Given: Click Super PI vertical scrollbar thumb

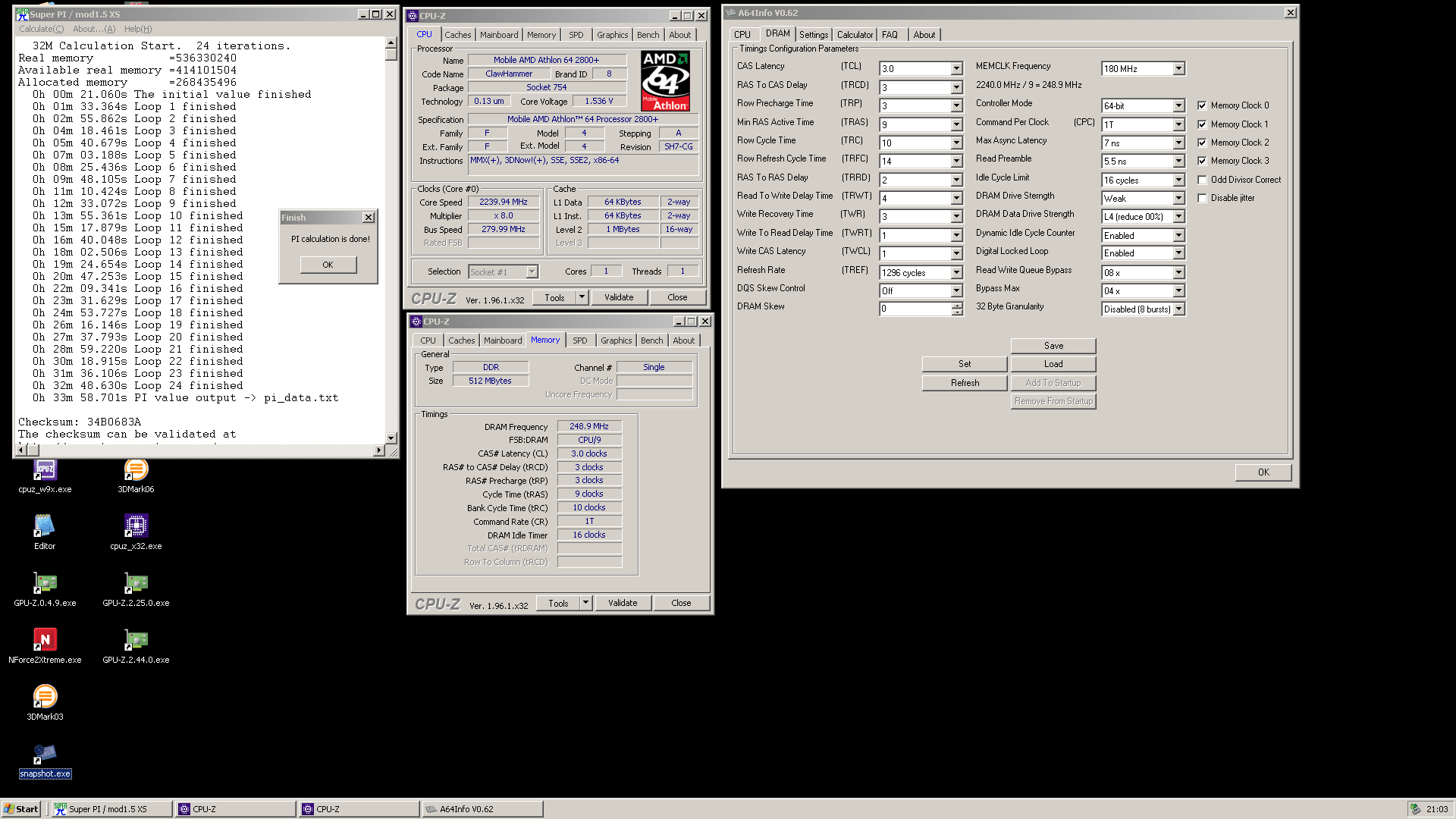Looking at the screenshot, I should (391, 54).
